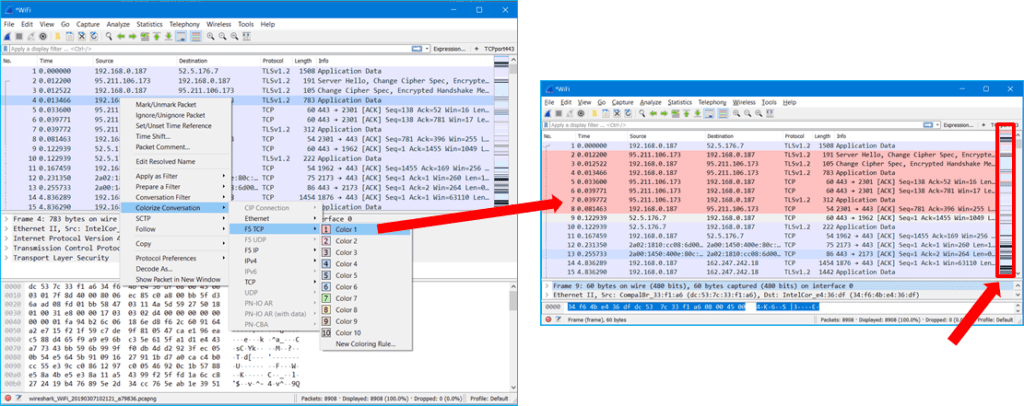Open capture file properties icon in left status bar
The image size is (1024, 406).
click(x=18, y=398)
